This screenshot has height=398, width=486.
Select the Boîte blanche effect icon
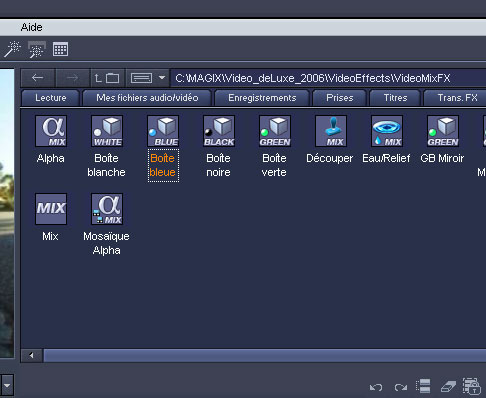pyautogui.click(x=107, y=131)
